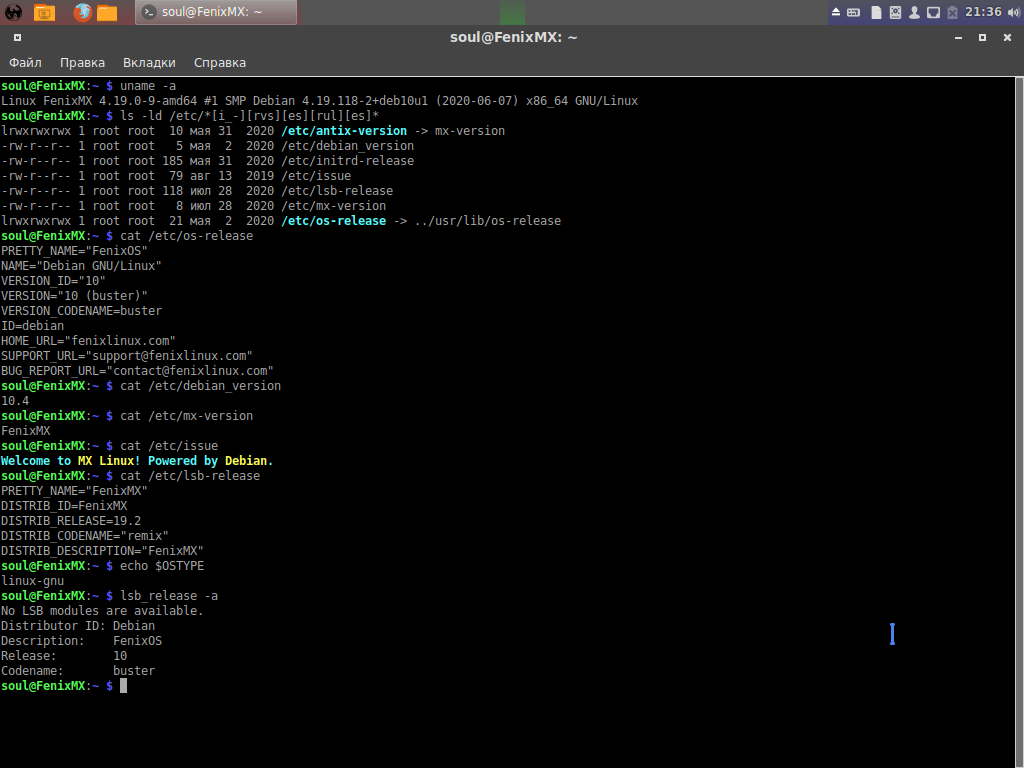Click the 'Distributor ID: Debian' line
The image size is (1024, 768).
(x=78, y=626)
